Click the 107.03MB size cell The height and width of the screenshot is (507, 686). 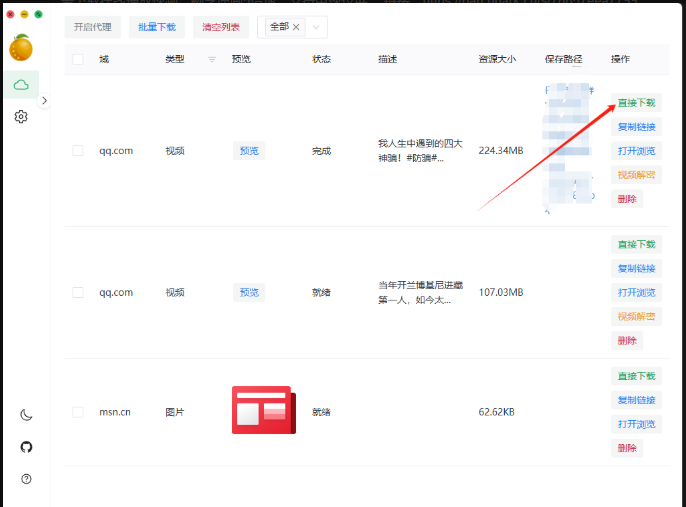click(501, 292)
